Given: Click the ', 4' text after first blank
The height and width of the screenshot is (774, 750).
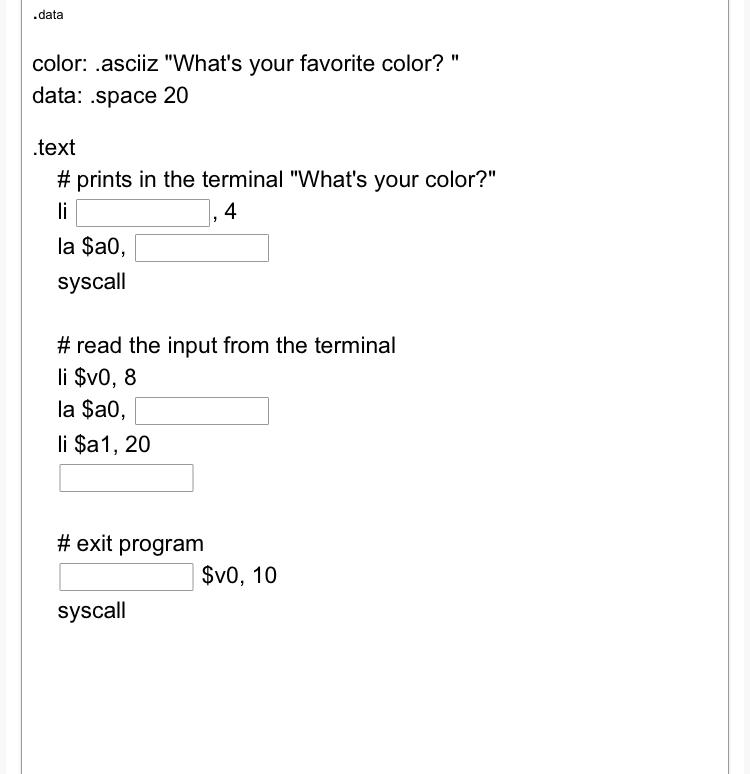Looking at the screenshot, I should (x=225, y=212).
